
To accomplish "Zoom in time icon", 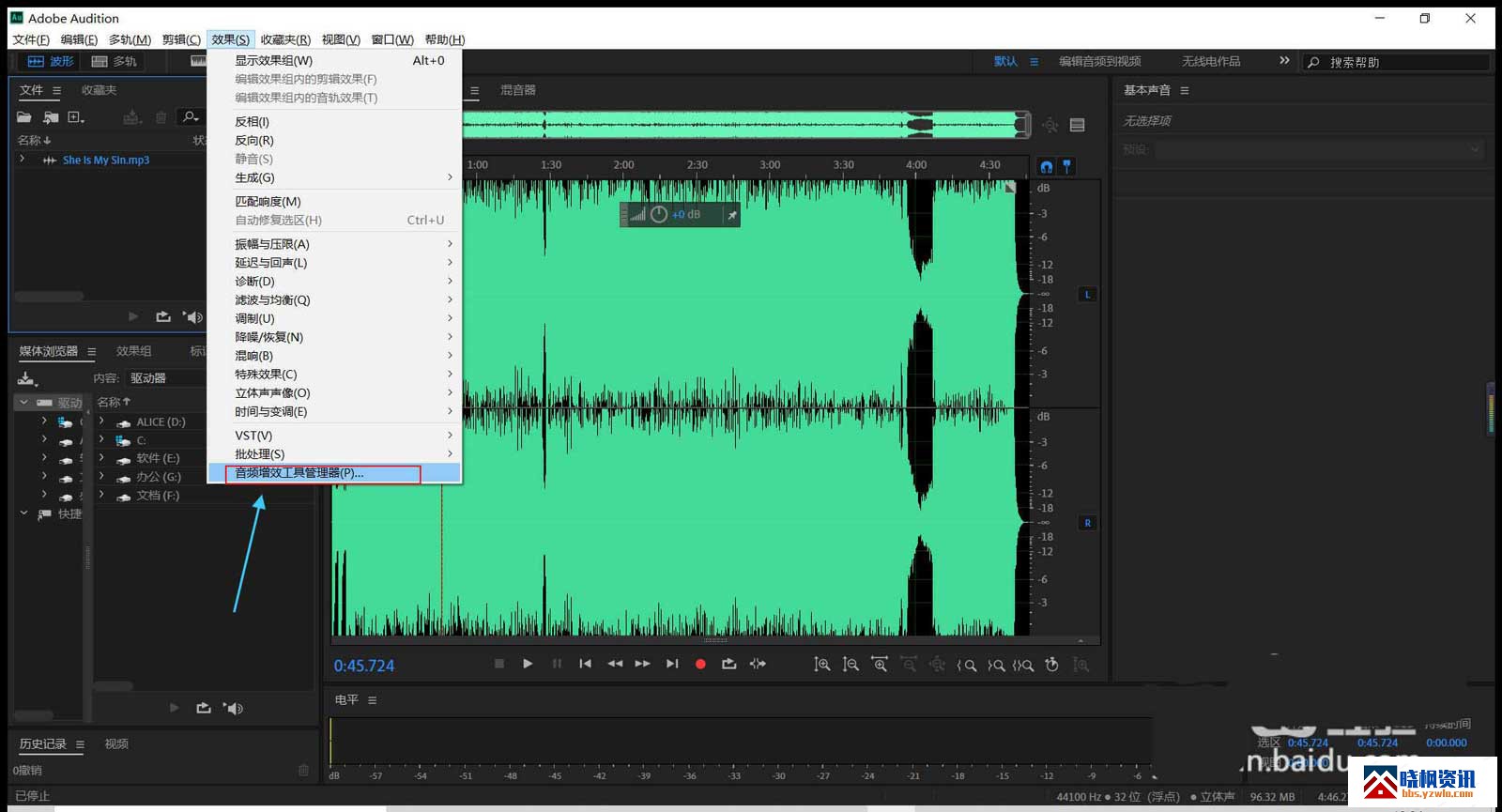I will click(x=880, y=665).
